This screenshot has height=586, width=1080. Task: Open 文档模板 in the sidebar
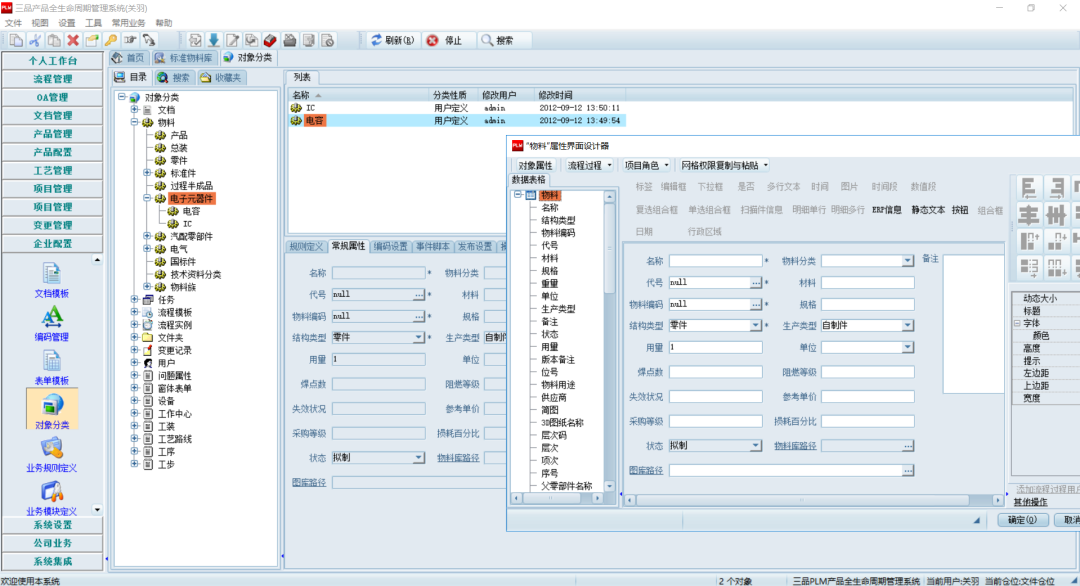51,279
